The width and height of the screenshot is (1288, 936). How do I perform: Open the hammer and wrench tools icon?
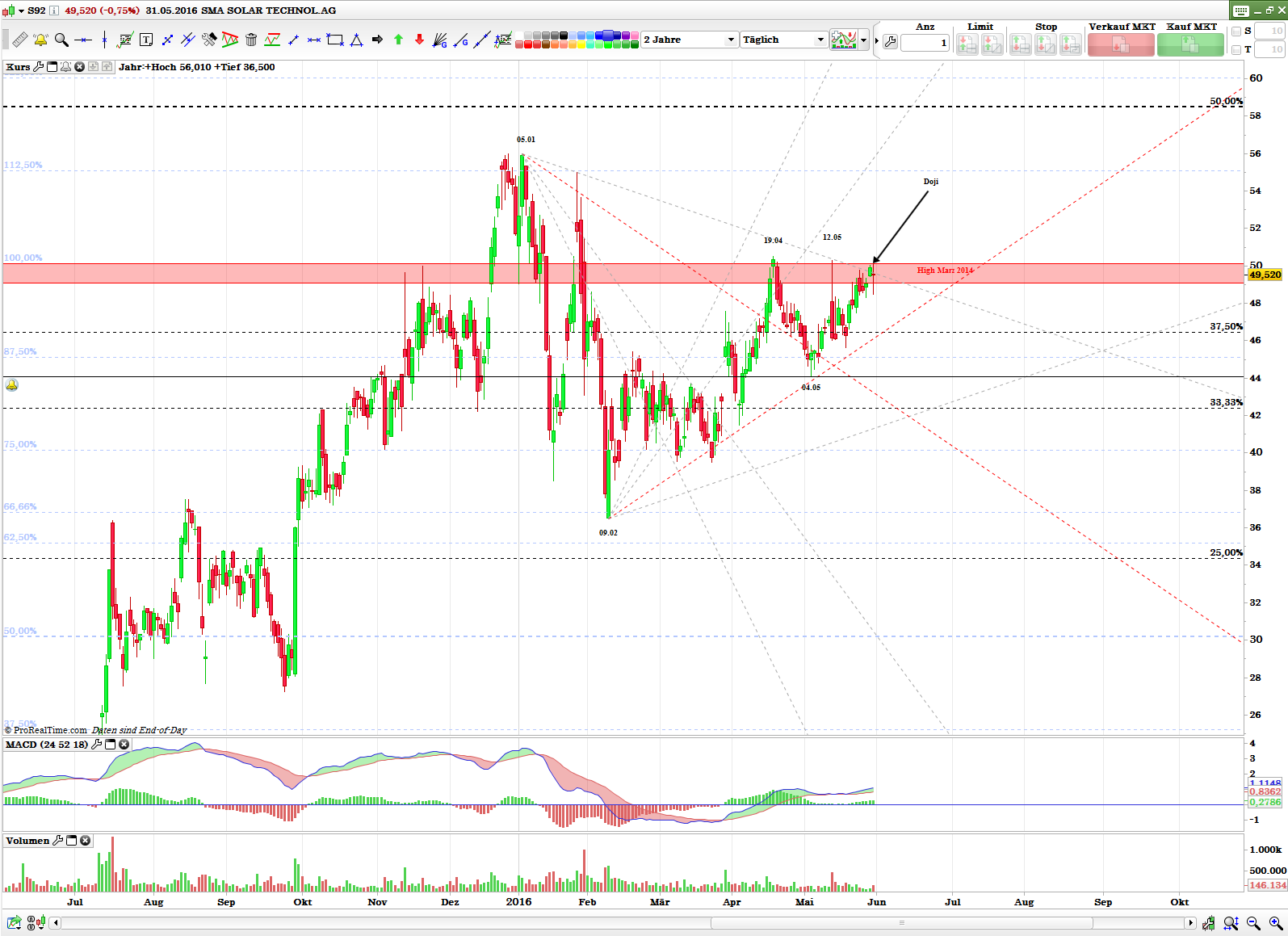pyautogui.click(x=209, y=40)
